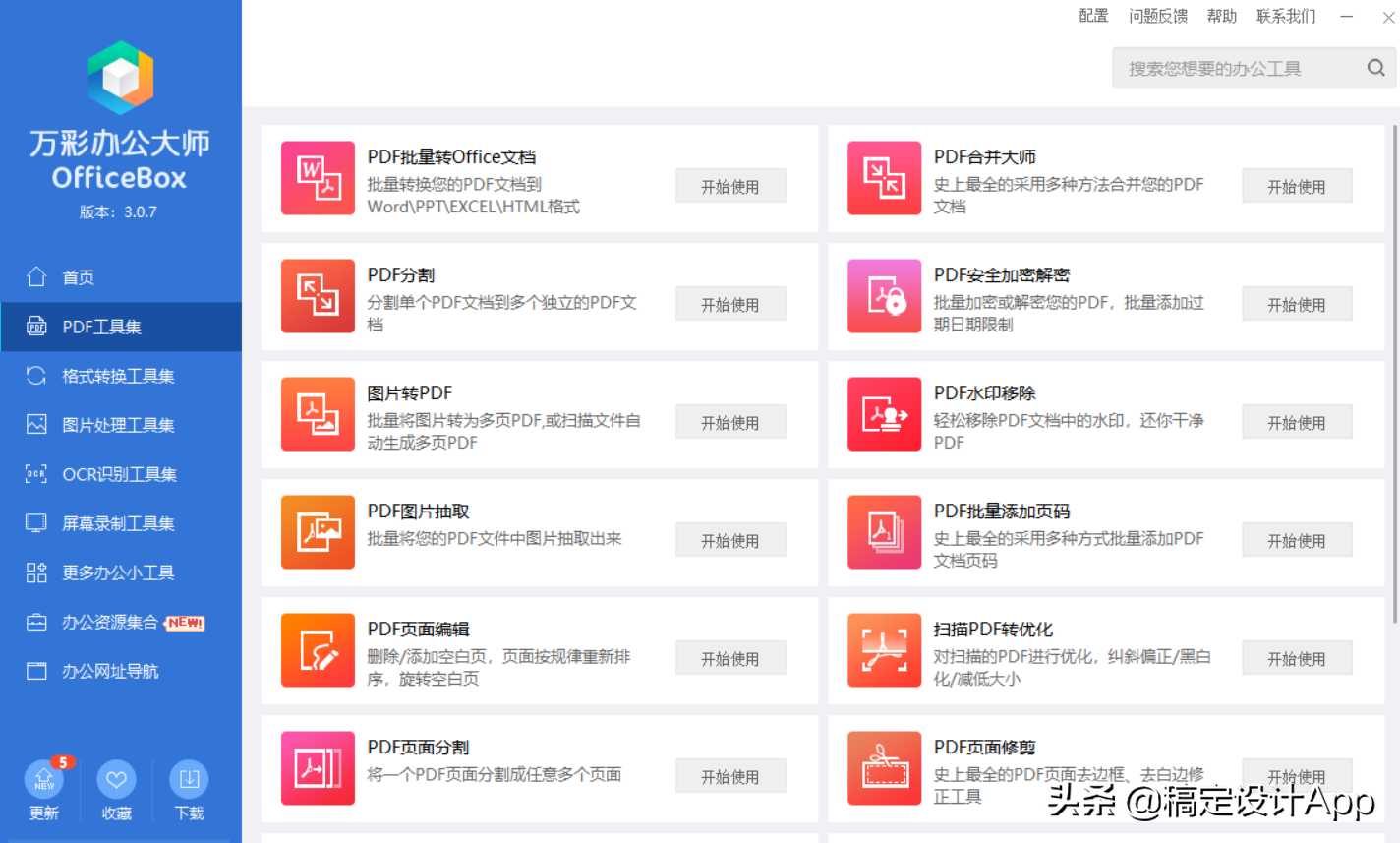Image resolution: width=1400 pixels, height=843 pixels.
Task: Click the OfficeBox cube logo
Action: (x=120, y=77)
